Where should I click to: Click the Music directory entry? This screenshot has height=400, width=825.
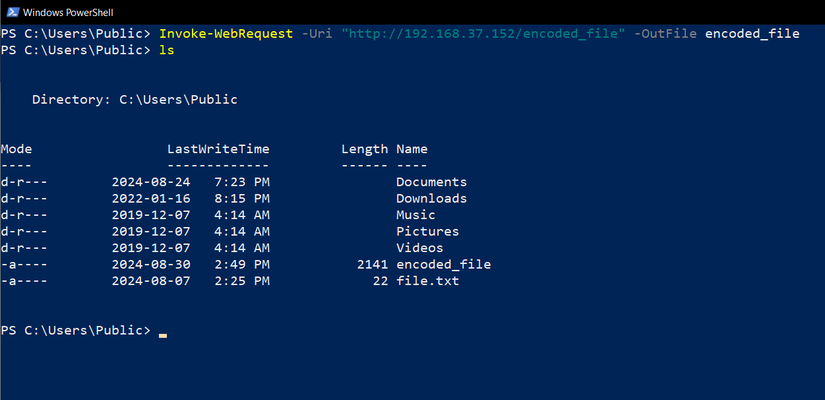[415, 215]
